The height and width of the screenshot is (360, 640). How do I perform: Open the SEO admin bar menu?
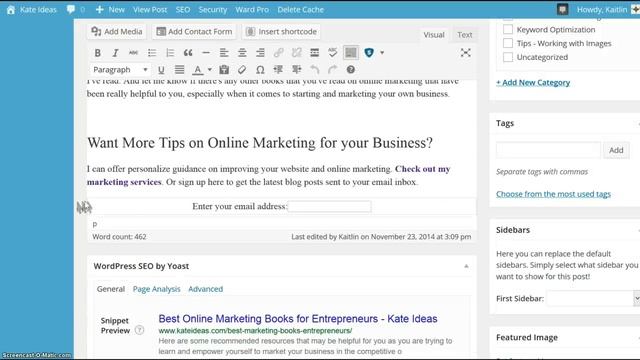coord(183,9)
